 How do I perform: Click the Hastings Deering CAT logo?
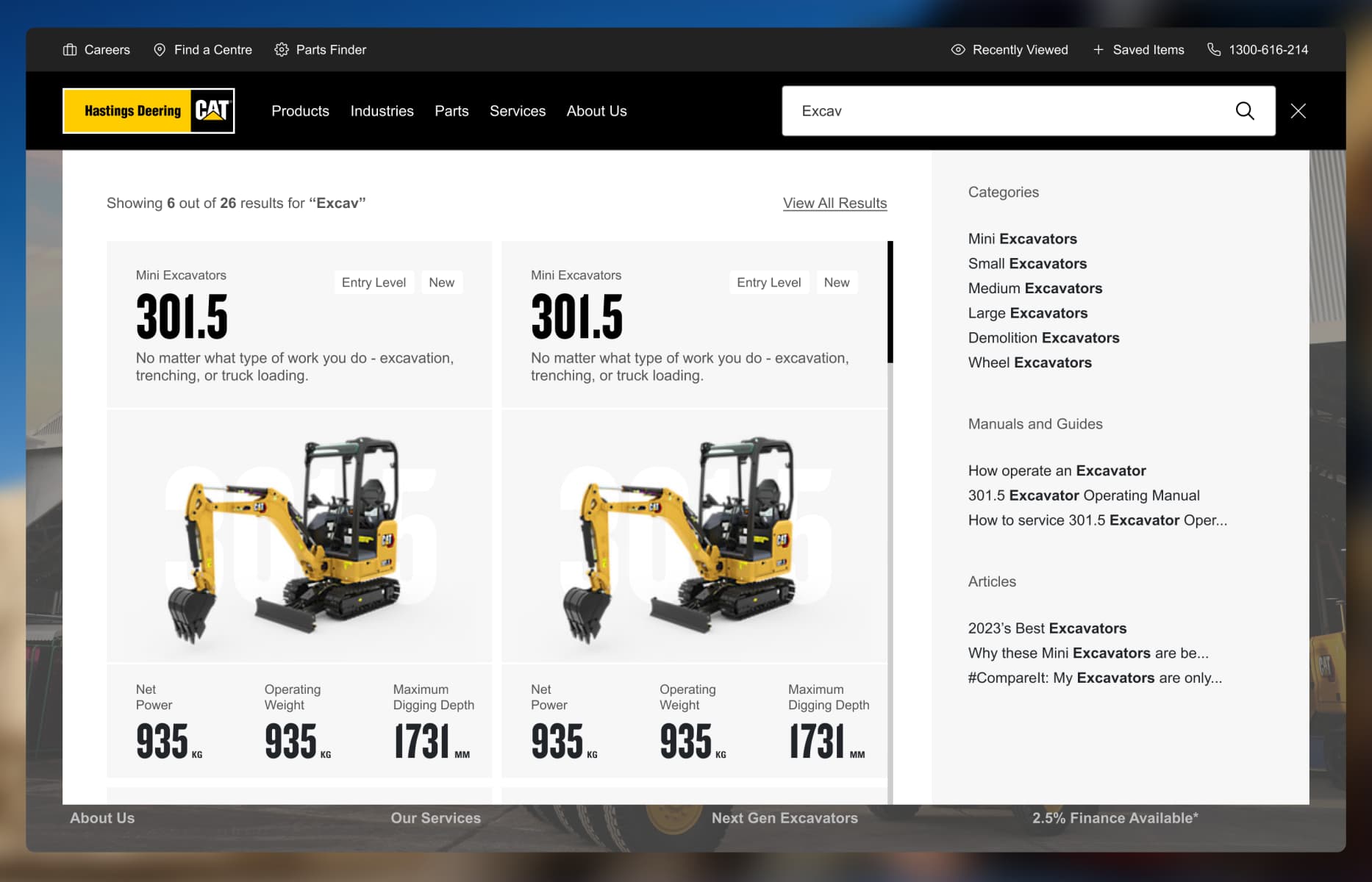pyautogui.click(x=148, y=110)
